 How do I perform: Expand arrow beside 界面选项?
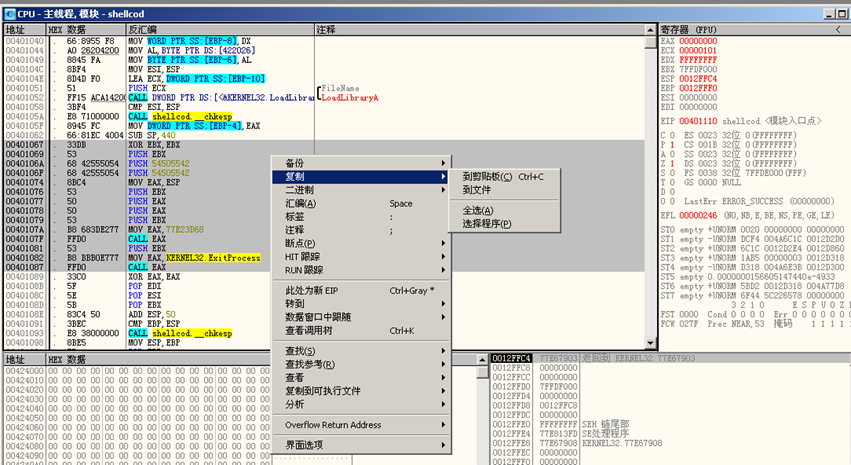[x=443, y=445]
